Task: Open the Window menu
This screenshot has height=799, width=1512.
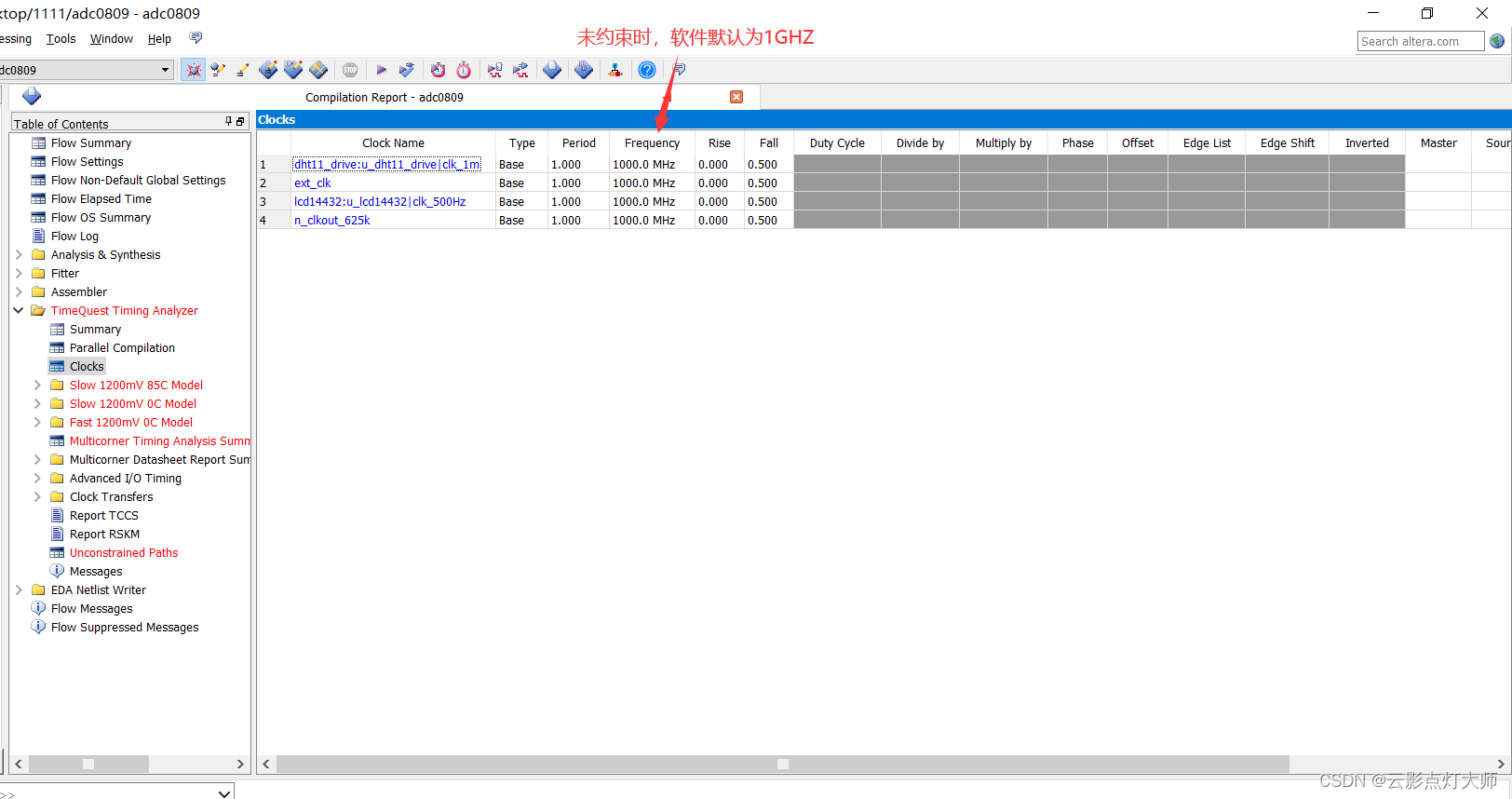Action: (x=112, y=39)
